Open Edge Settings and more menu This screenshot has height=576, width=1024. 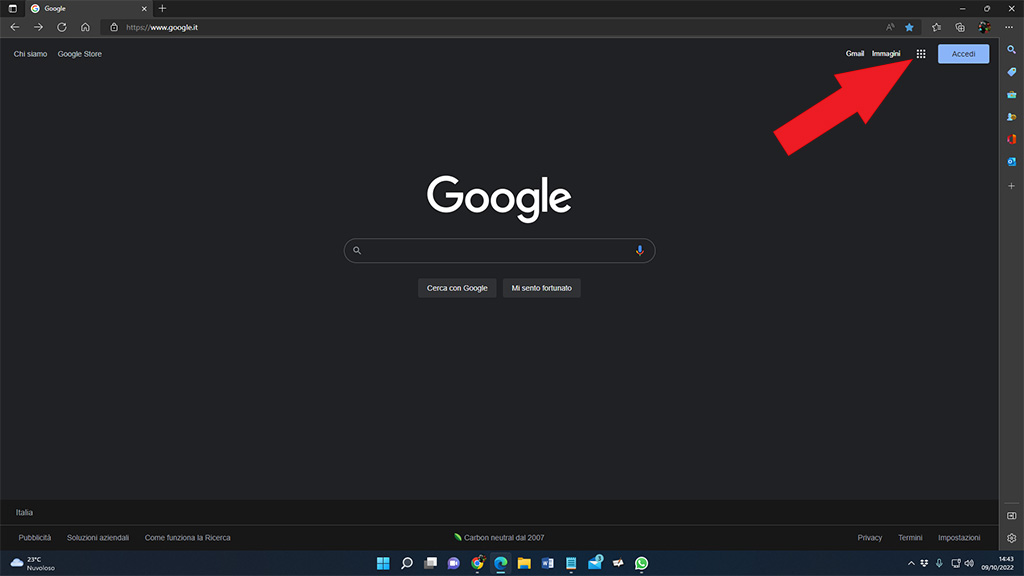pos(1009,27)
